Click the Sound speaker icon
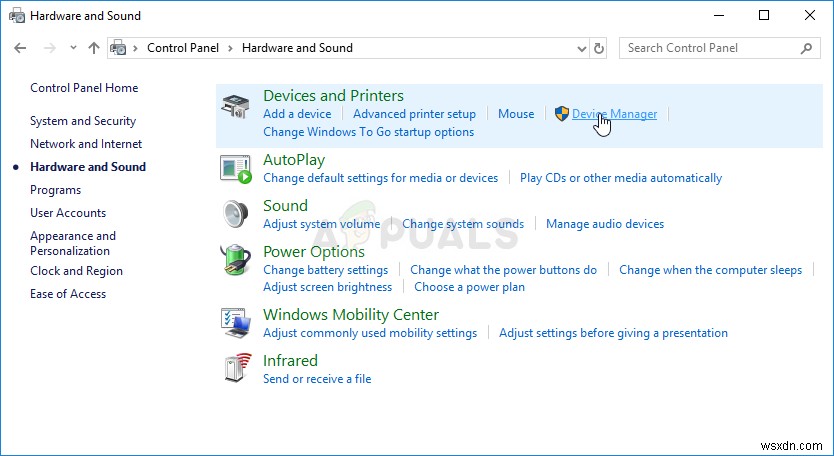Viewport: 834px width, 456px height. (x=236, y=215)
